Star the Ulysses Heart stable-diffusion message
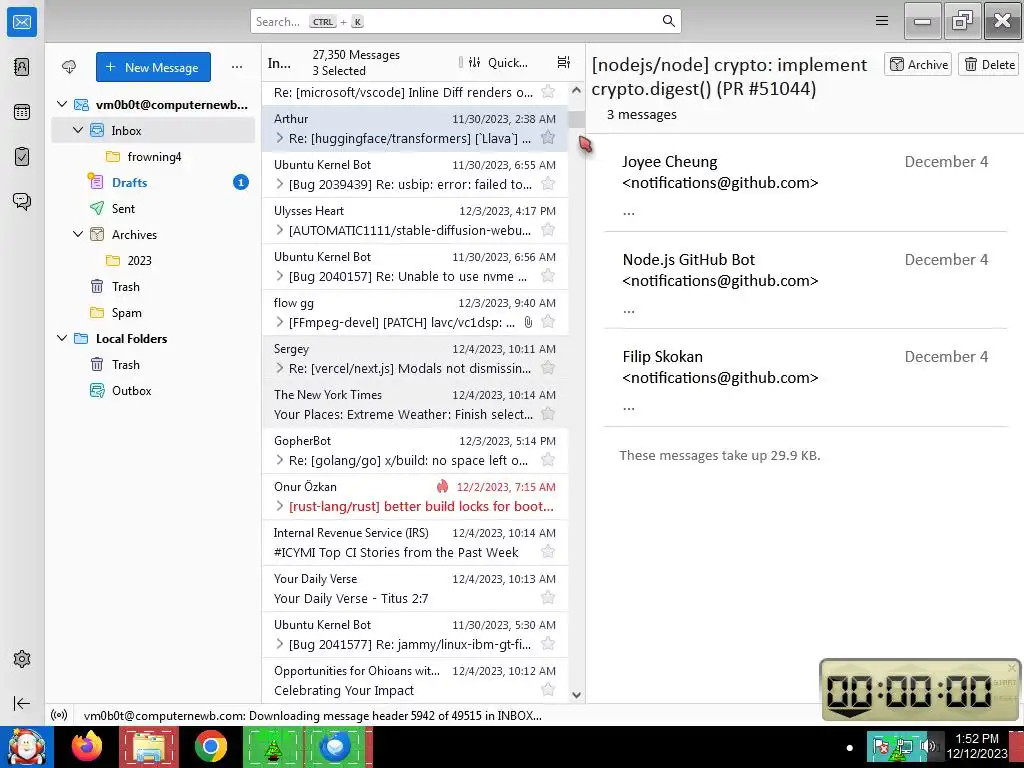The image size is (1024, 768). coord(548,229)
